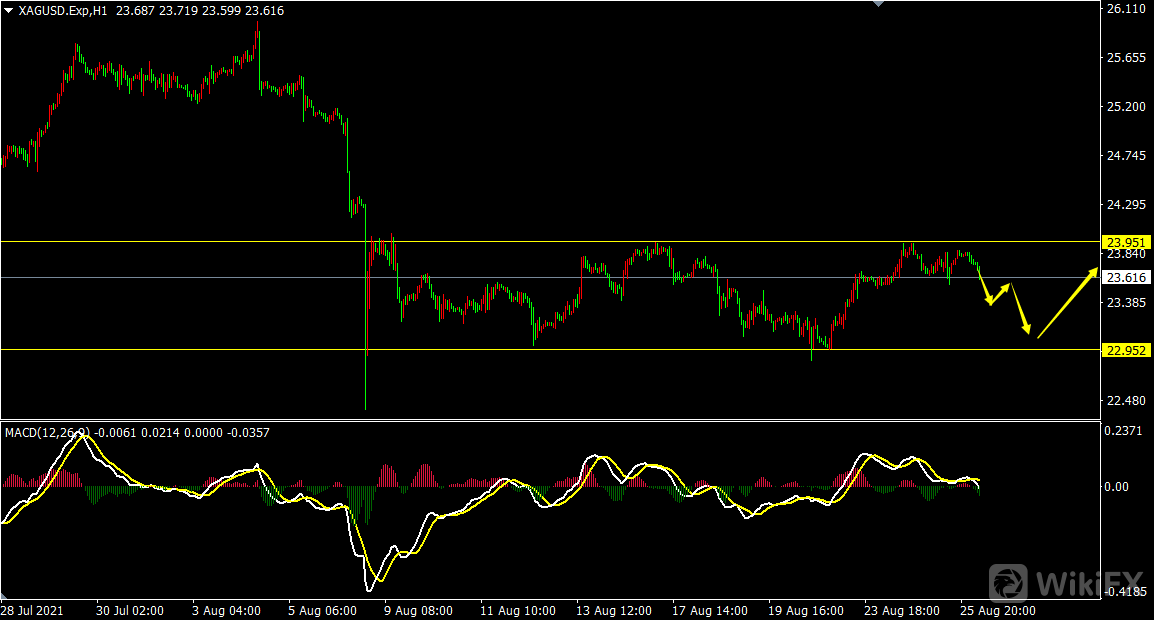The image size is (1154, 620).
Task: Select the lower horizontal support line
Action: (600, 349)
